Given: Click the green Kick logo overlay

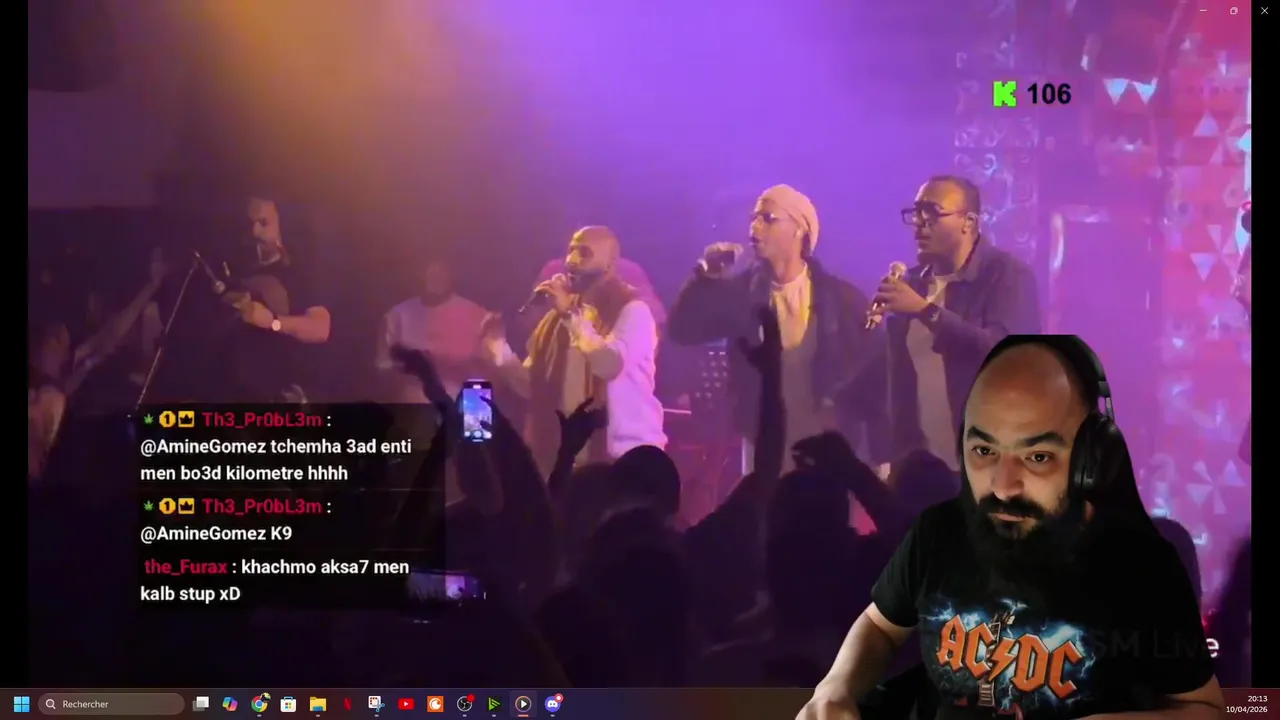Looking at the screenshot, I should [x=1004, y=94].
